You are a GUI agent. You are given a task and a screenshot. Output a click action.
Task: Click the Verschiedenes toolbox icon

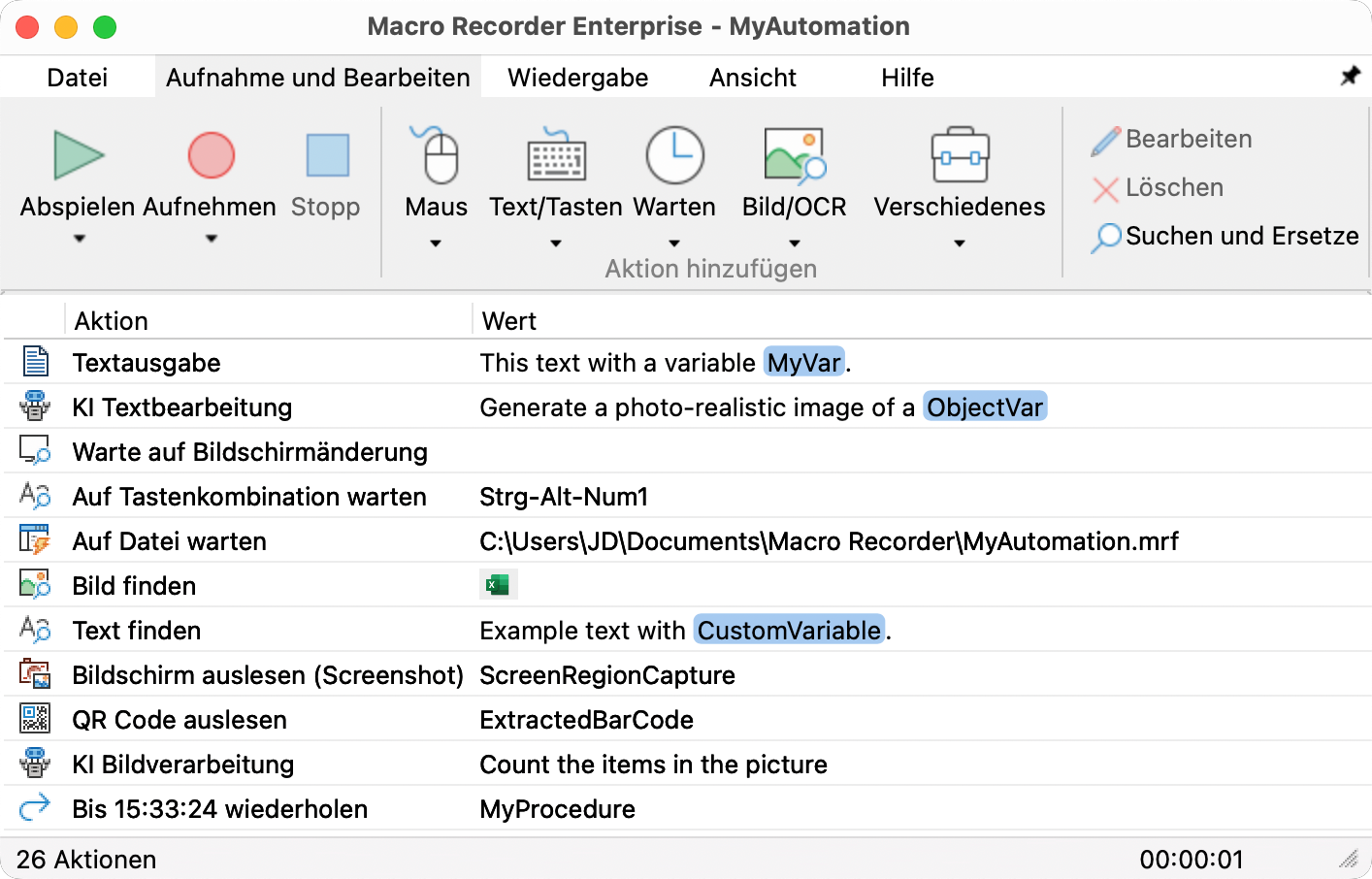pyautogui.click(x=959, y=155)
